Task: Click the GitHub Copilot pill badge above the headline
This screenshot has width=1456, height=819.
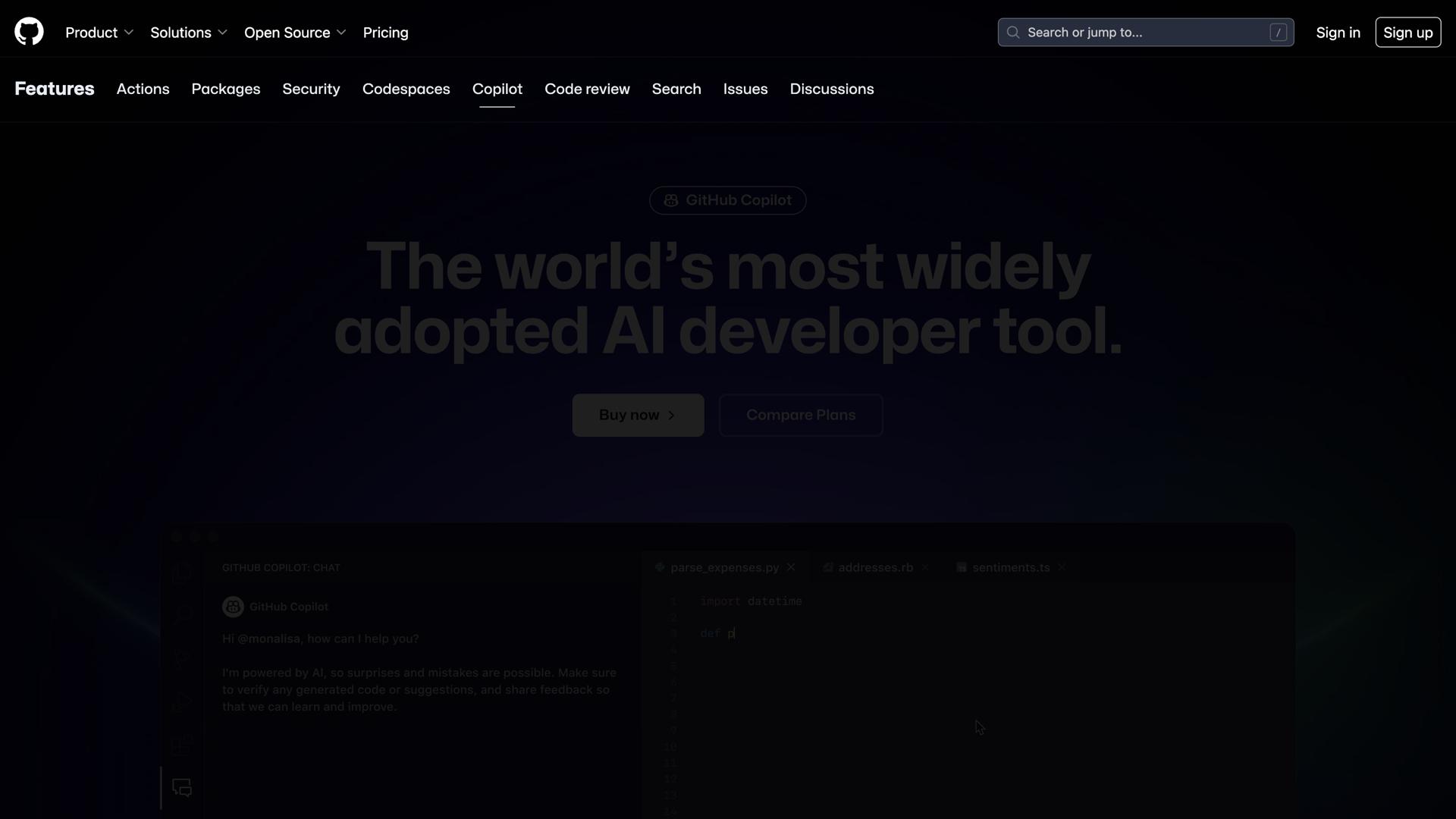Action: [x=727, y=199]
